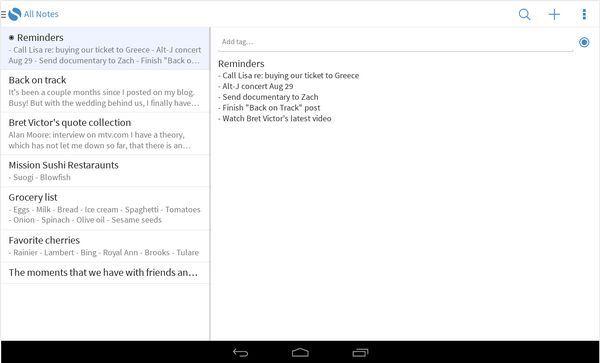The width and height of the screenshot is (600, 363).
Task: Open note search with magnifier icon
Action: pos(525,15)
